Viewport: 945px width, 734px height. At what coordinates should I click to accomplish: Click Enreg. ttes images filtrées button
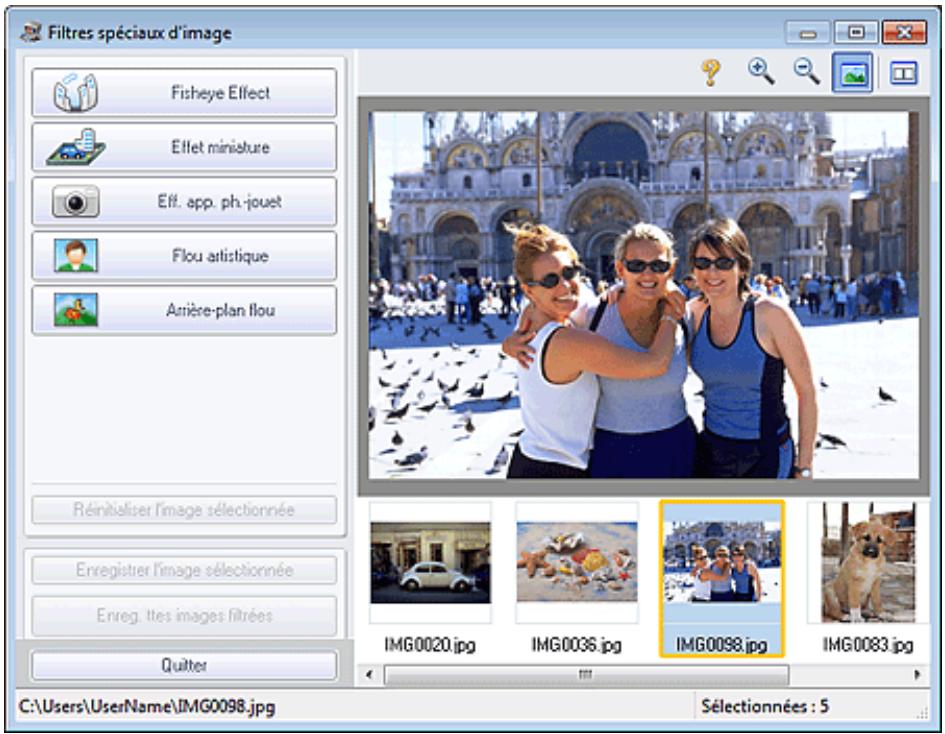point(184,616)
